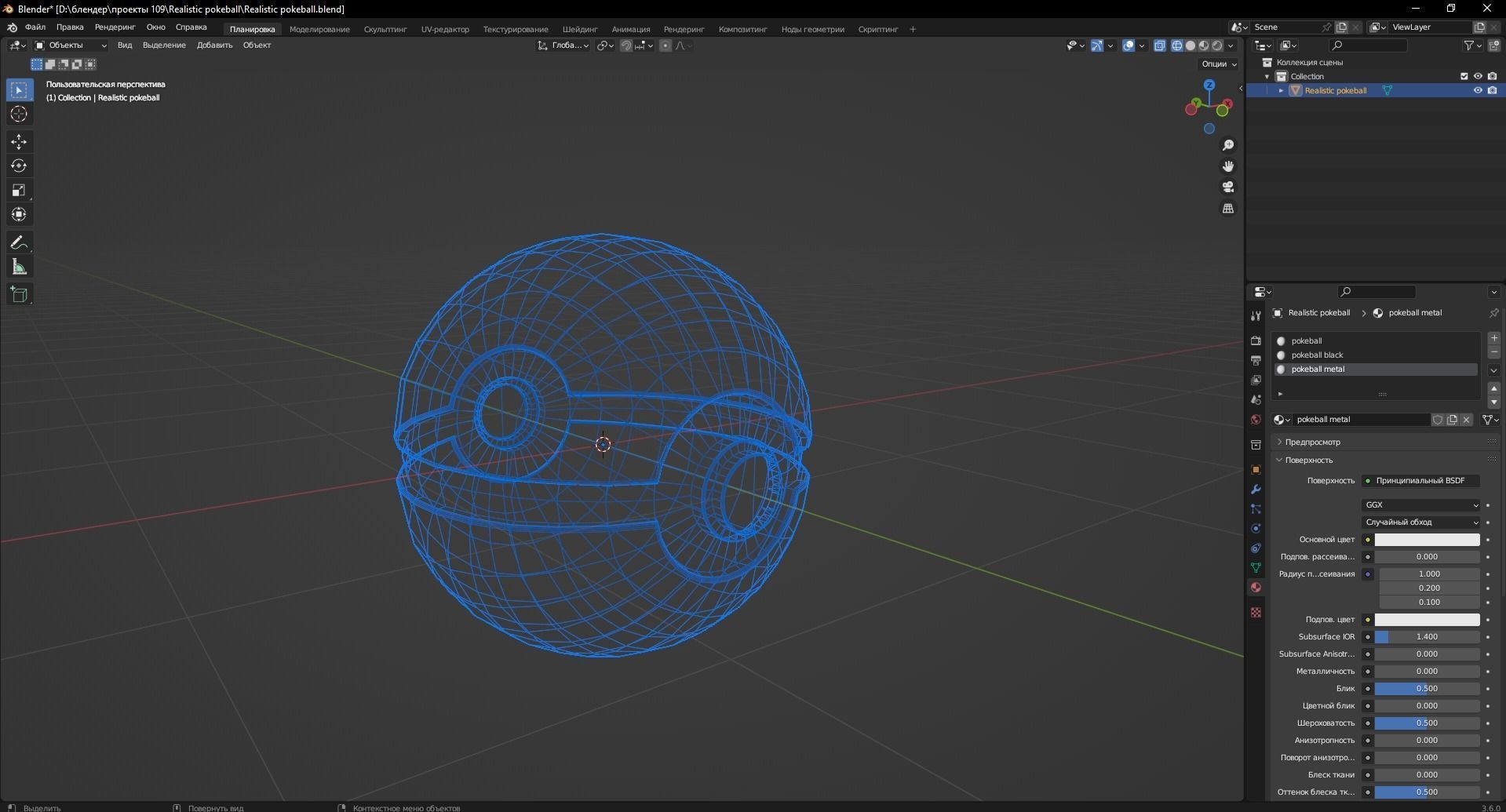
Task: Toggle X-ray mode in viewport header
Action: pos(1160,46)
